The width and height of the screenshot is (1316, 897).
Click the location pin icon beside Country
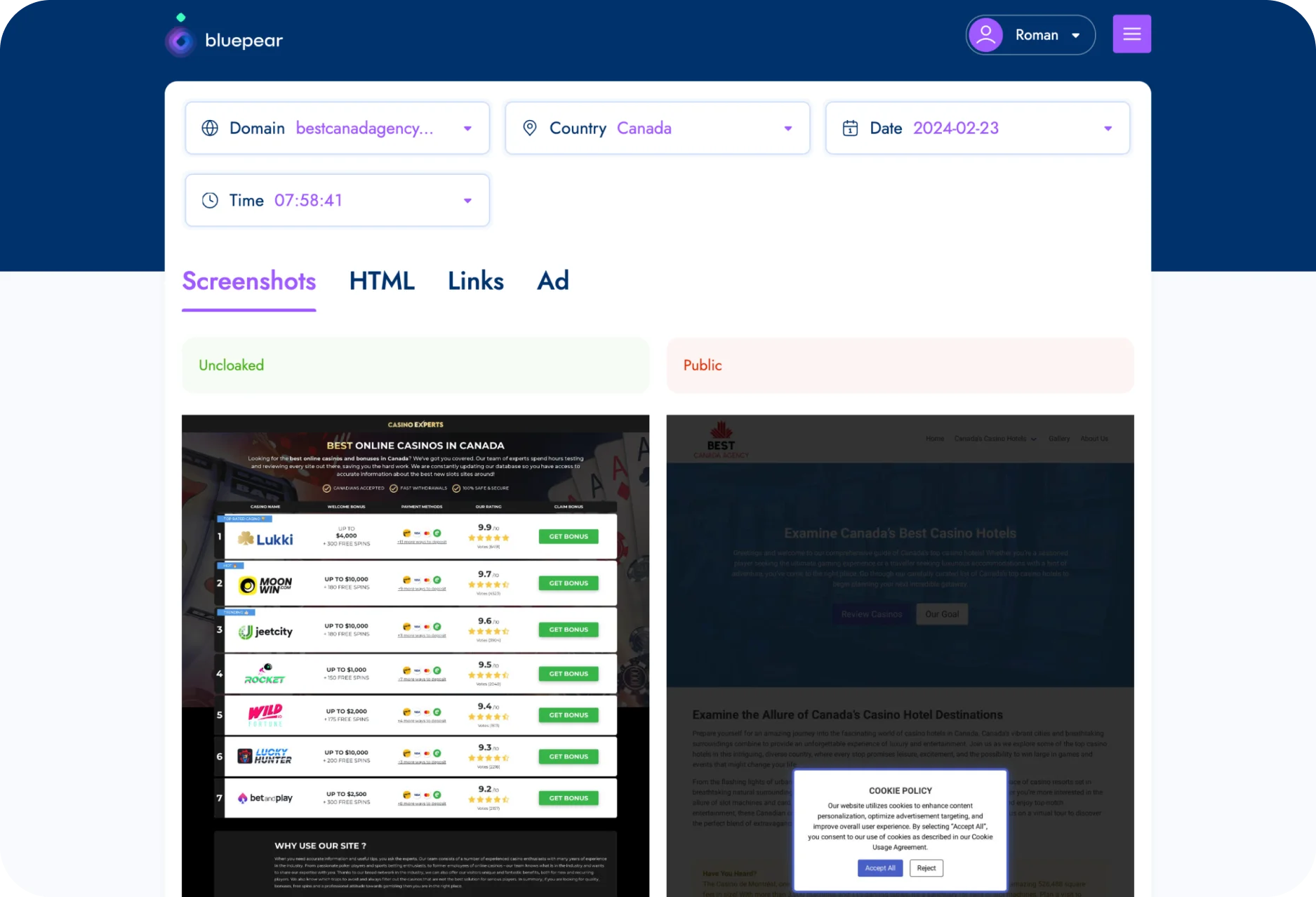(x=530, y=128)
